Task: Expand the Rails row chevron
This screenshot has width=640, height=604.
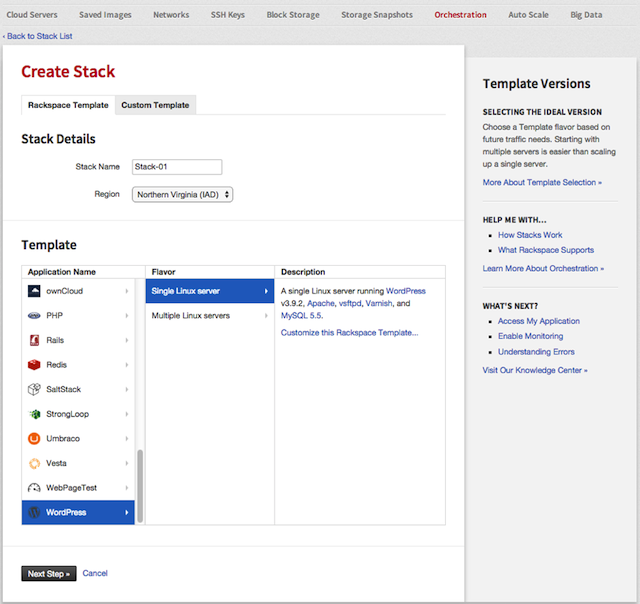Action: pyautogui.click(x=127, y=340)
